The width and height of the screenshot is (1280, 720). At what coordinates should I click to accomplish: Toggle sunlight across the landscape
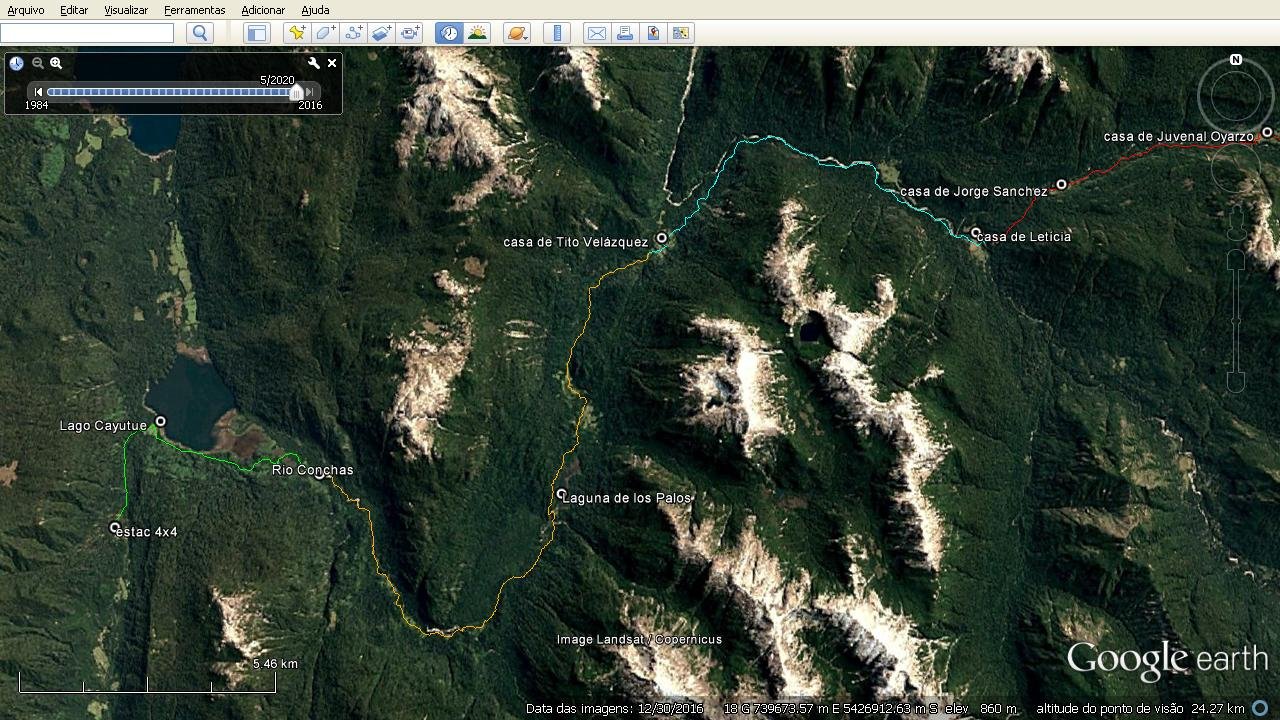tap(477, 33)
